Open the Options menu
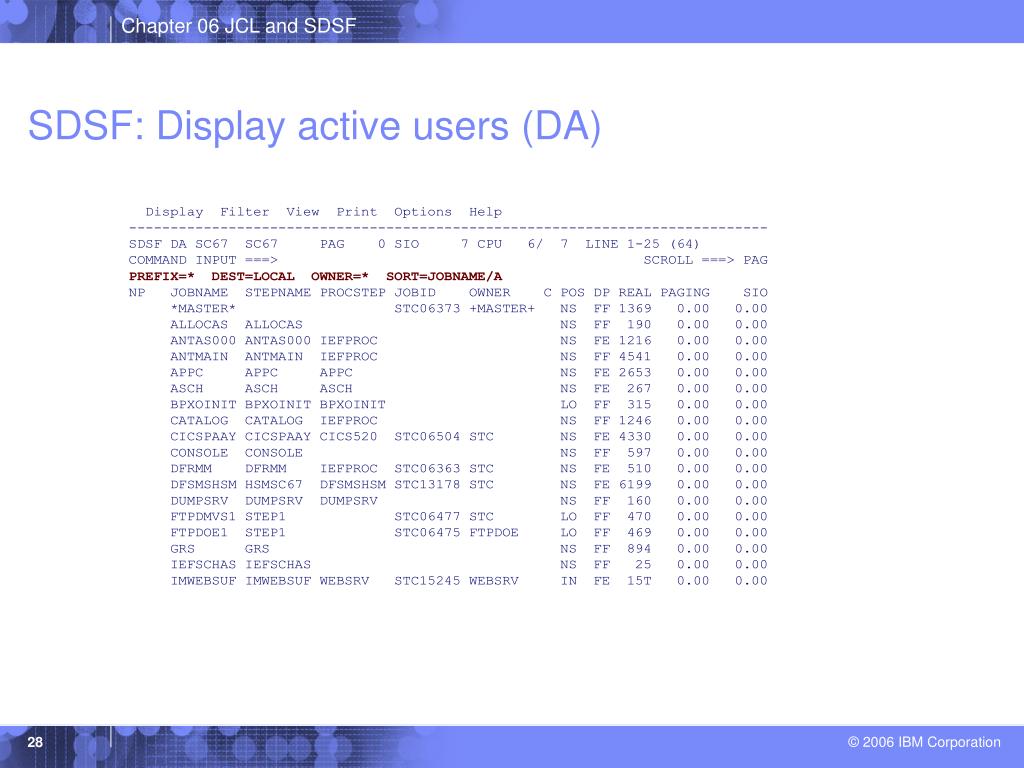This screenshot has height=768, width=1024. pos(423,212)
